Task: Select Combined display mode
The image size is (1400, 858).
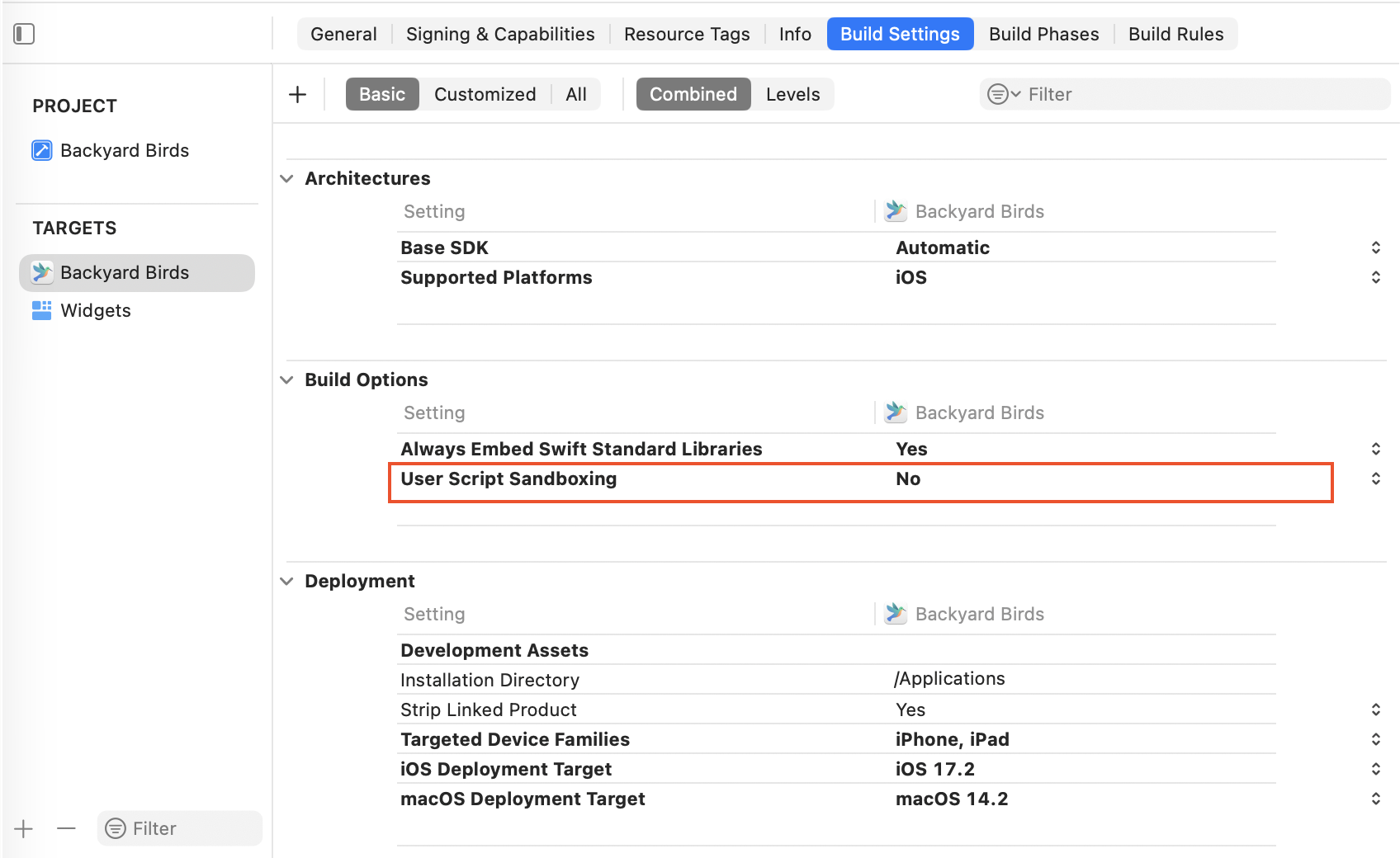Action: point(693,95)
